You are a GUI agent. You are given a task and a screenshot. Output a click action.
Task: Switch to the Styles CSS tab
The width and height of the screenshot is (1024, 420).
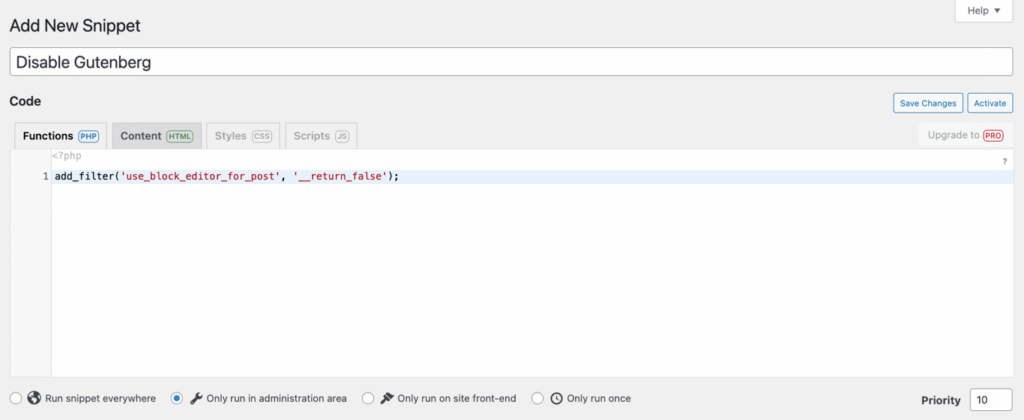click(x=242, y=136)
